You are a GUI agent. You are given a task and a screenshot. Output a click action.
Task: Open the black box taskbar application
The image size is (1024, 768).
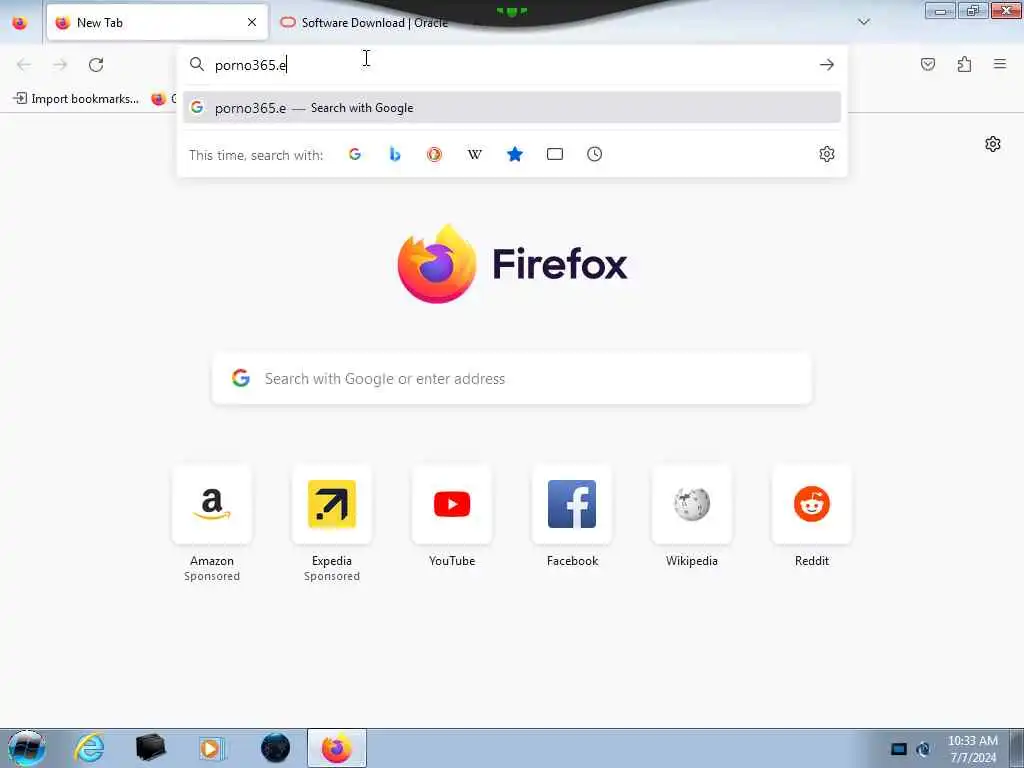click(x=150, y=748)
